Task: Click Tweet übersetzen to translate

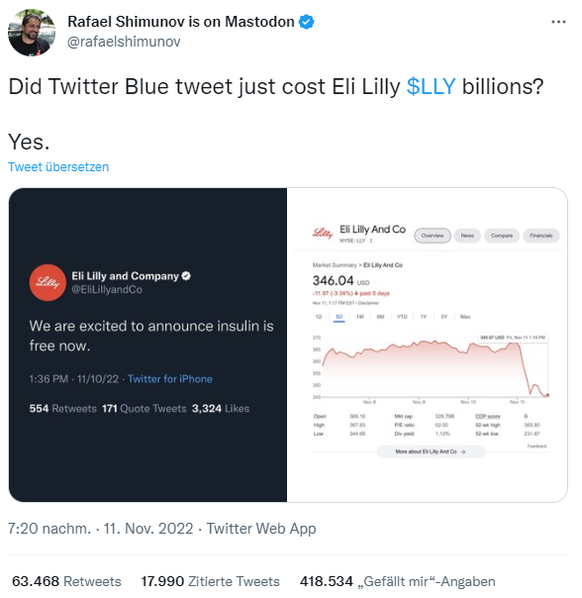Action: pyautogui.click(x=58, y=167)
